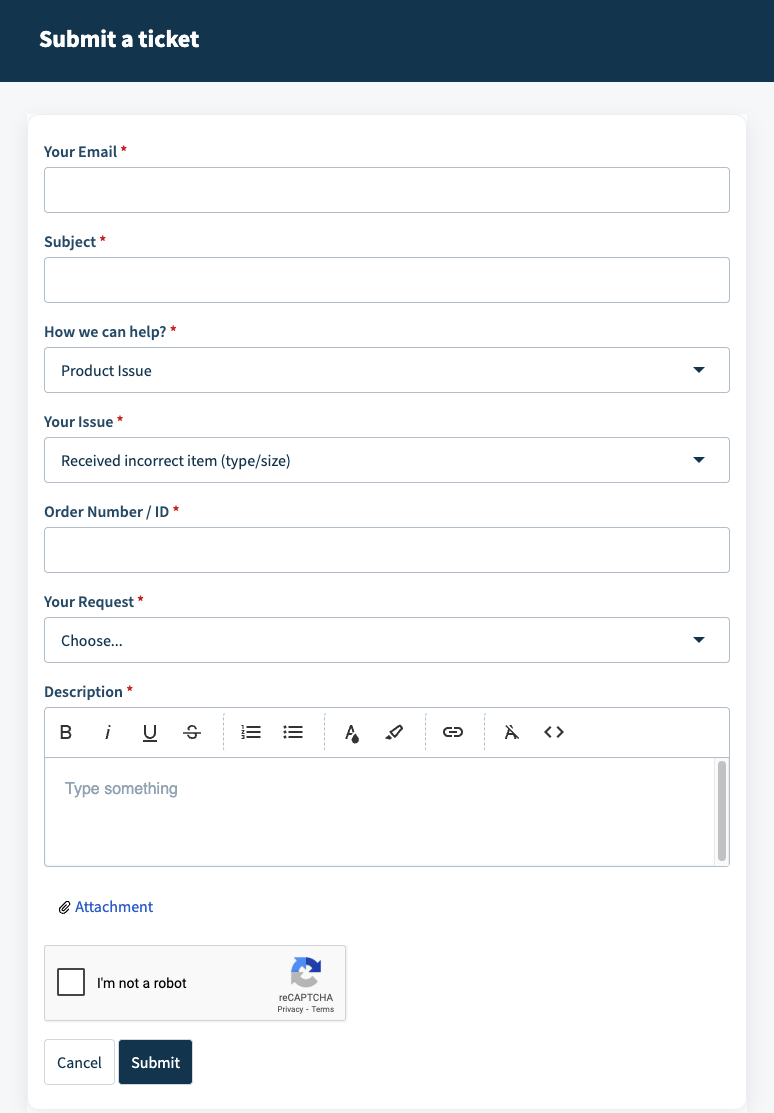Open the Attachment link
The height and width of the screenshot is (1113, 774).
114,907
